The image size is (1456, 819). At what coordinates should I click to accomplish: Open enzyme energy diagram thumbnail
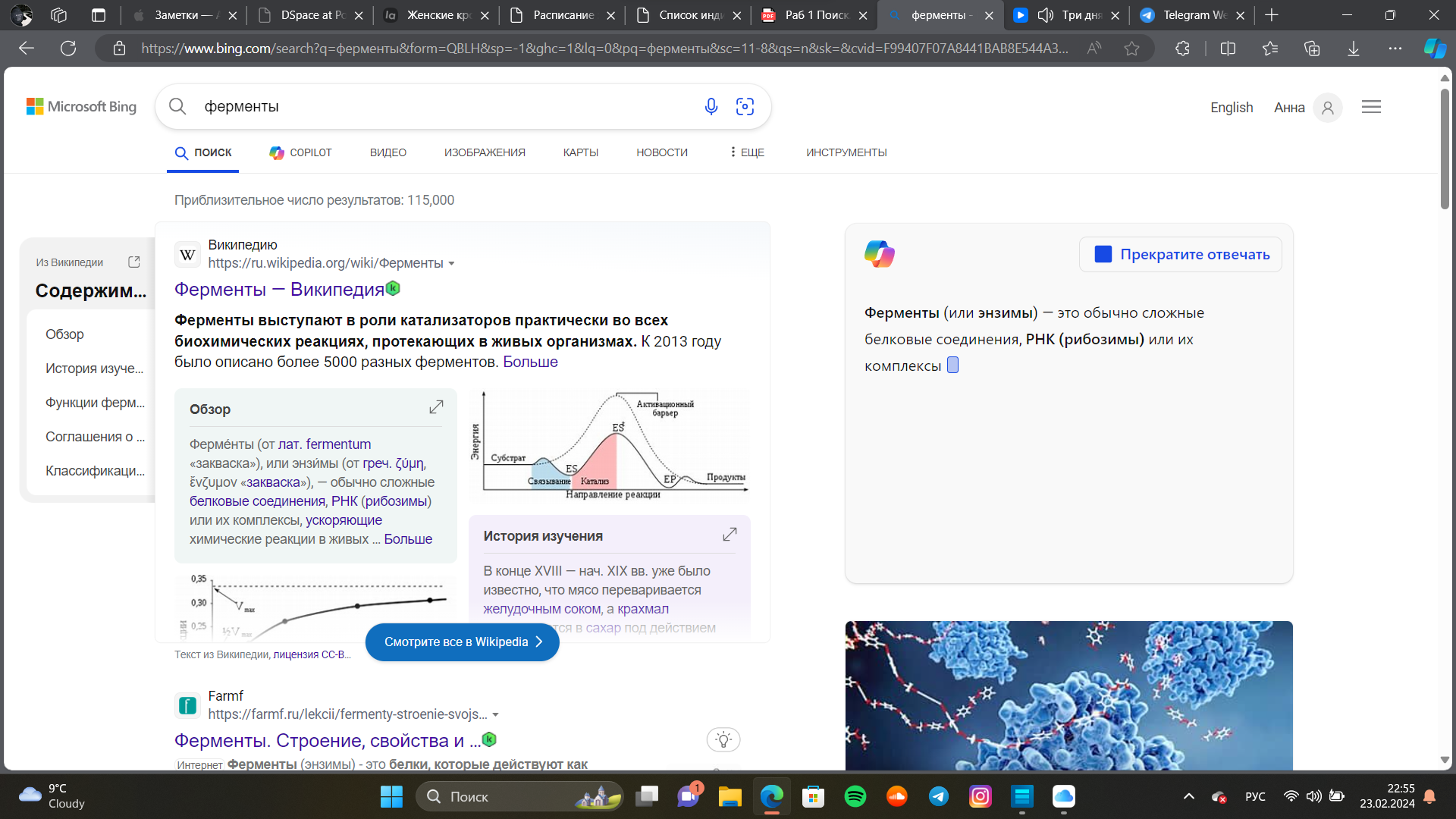[610, 445]
